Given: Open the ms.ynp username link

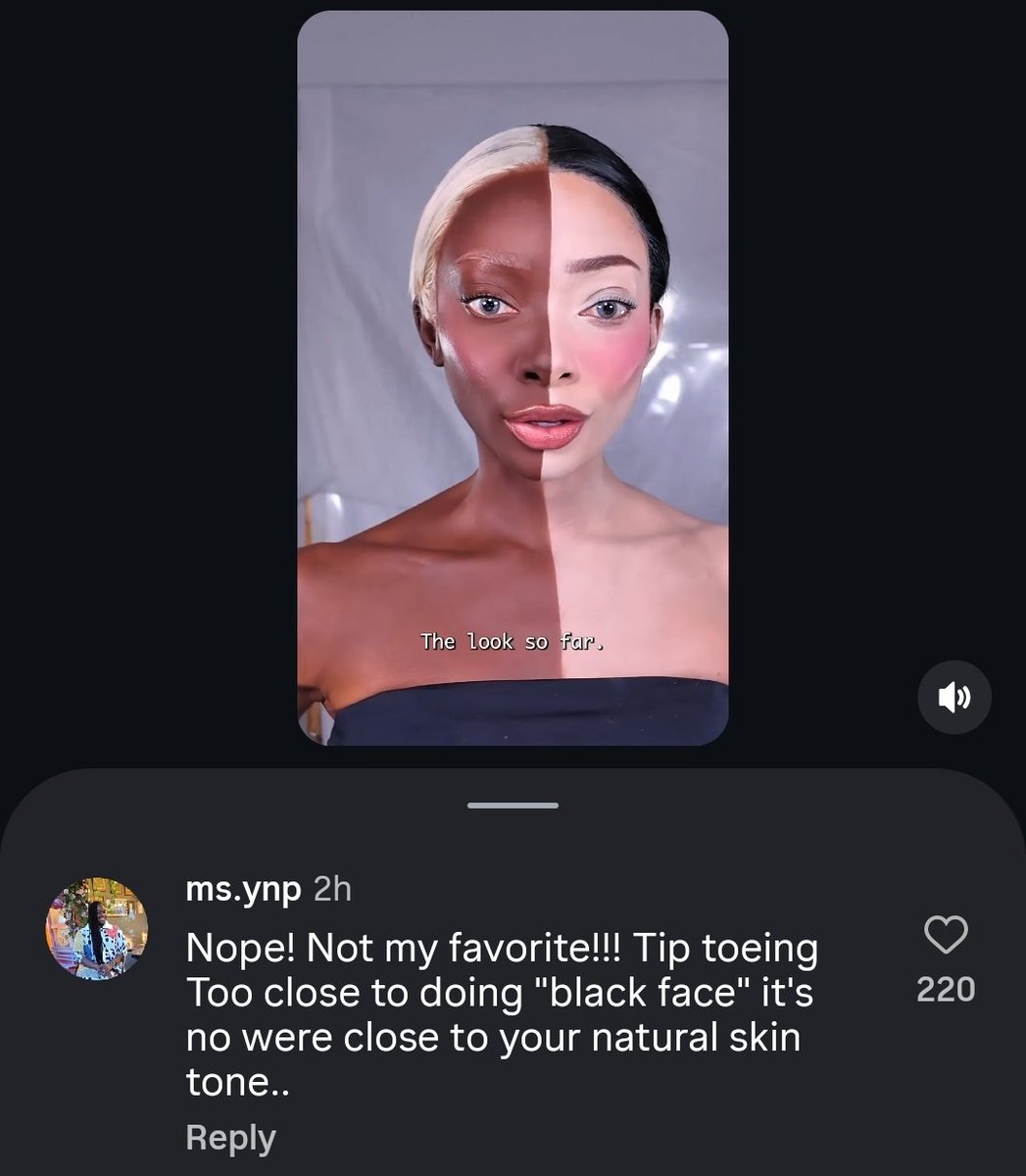Looking at the screenshot, I should pos(243,889).
